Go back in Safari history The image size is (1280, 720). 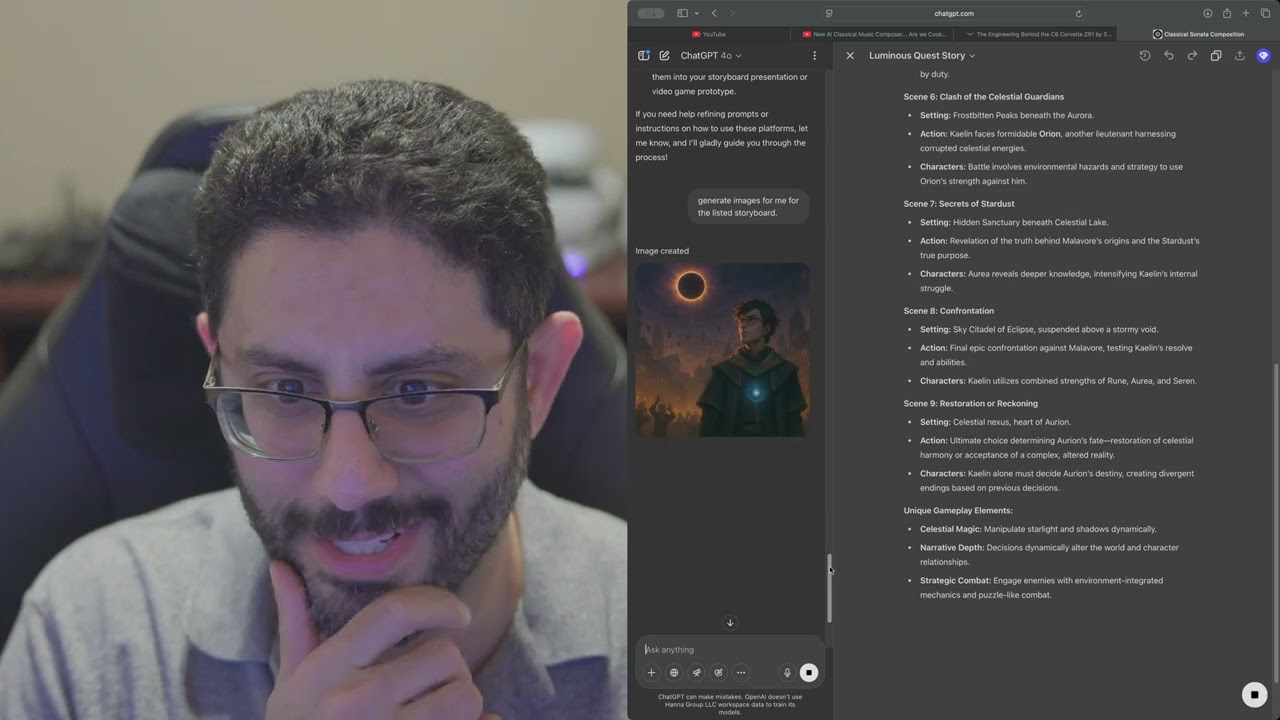(714, 13)
